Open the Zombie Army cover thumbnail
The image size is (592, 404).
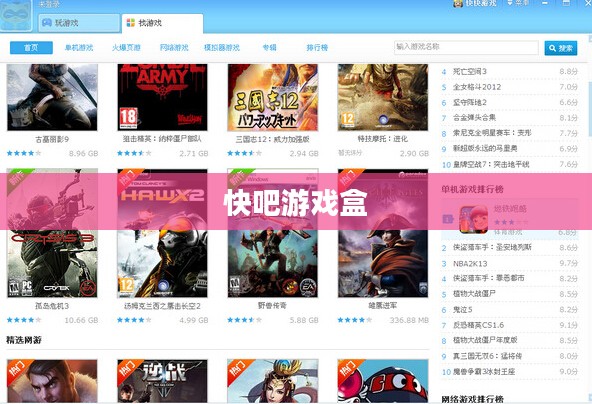(x=162, y=97)
